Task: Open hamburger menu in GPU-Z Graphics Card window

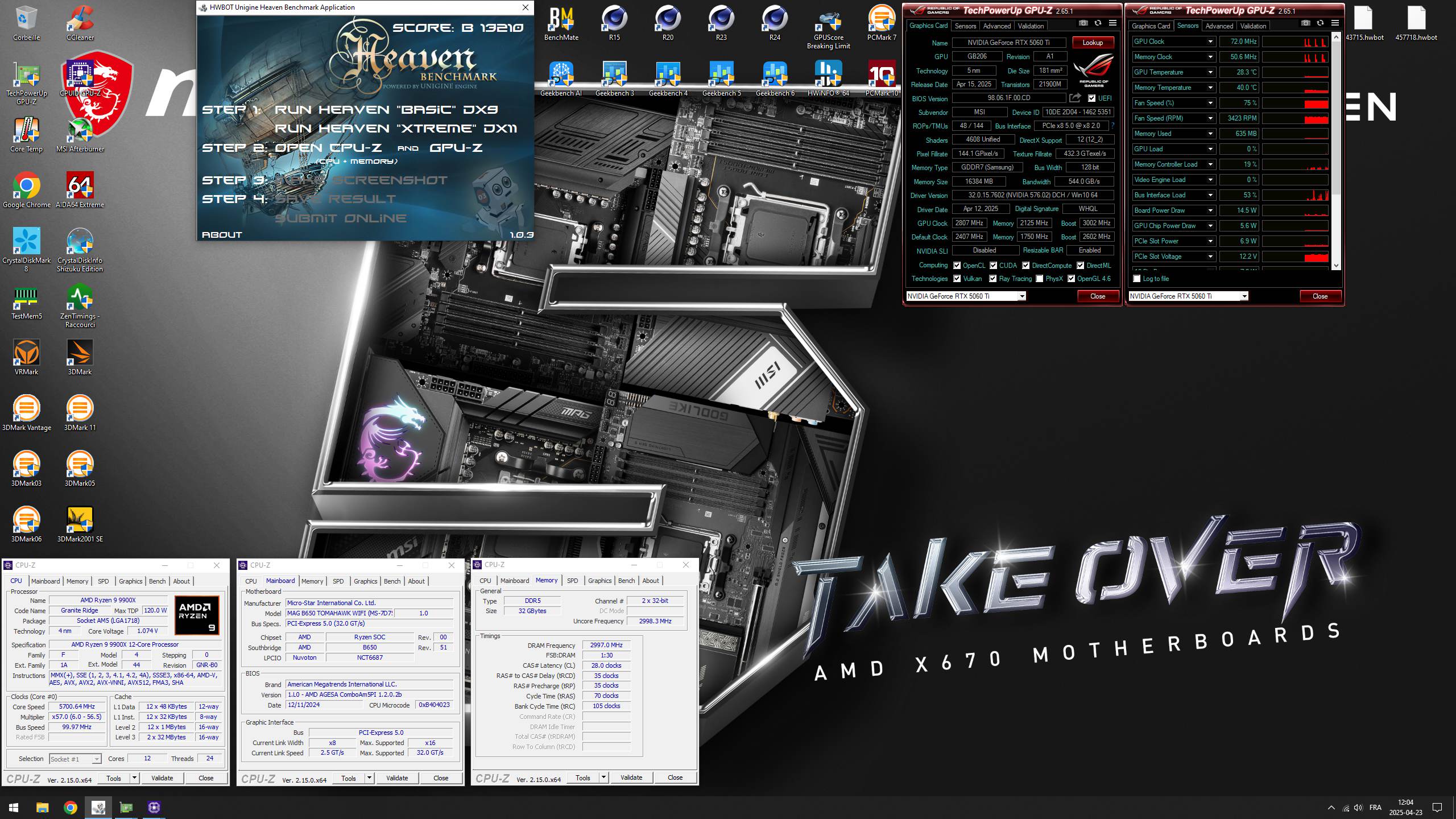Action: click(x=1112, y=23)
